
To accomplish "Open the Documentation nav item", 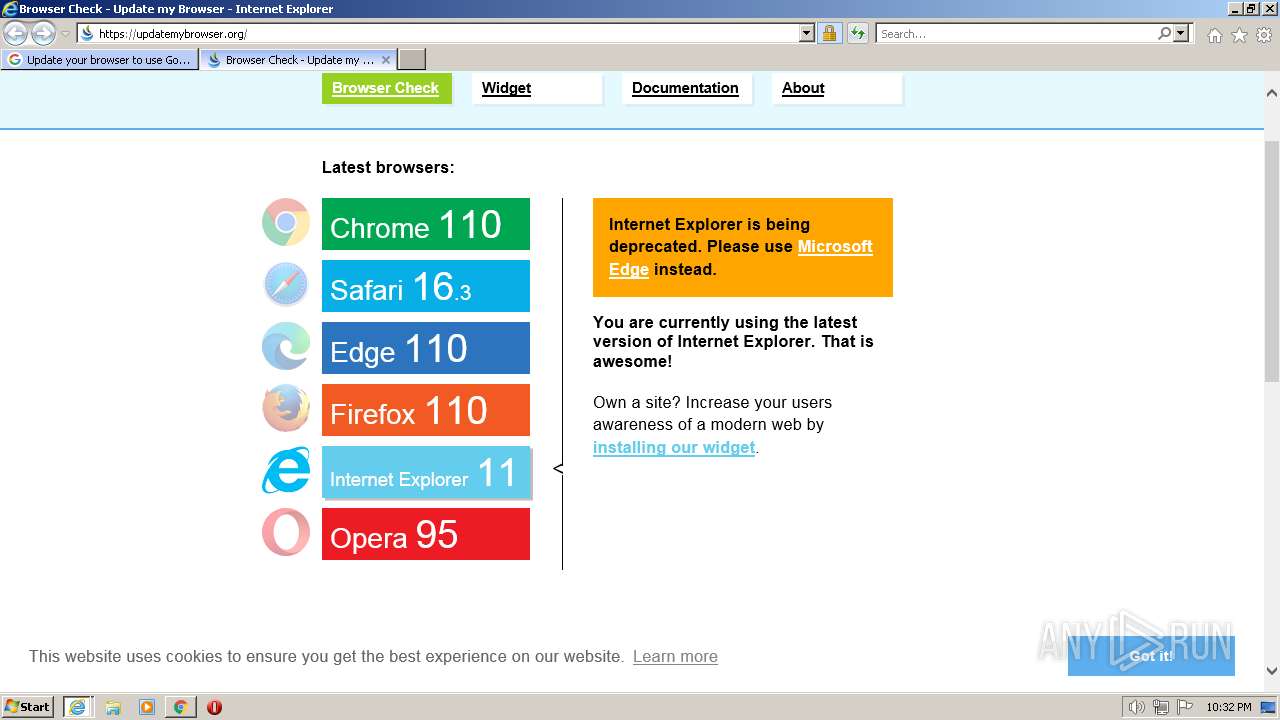I will 686,88.
